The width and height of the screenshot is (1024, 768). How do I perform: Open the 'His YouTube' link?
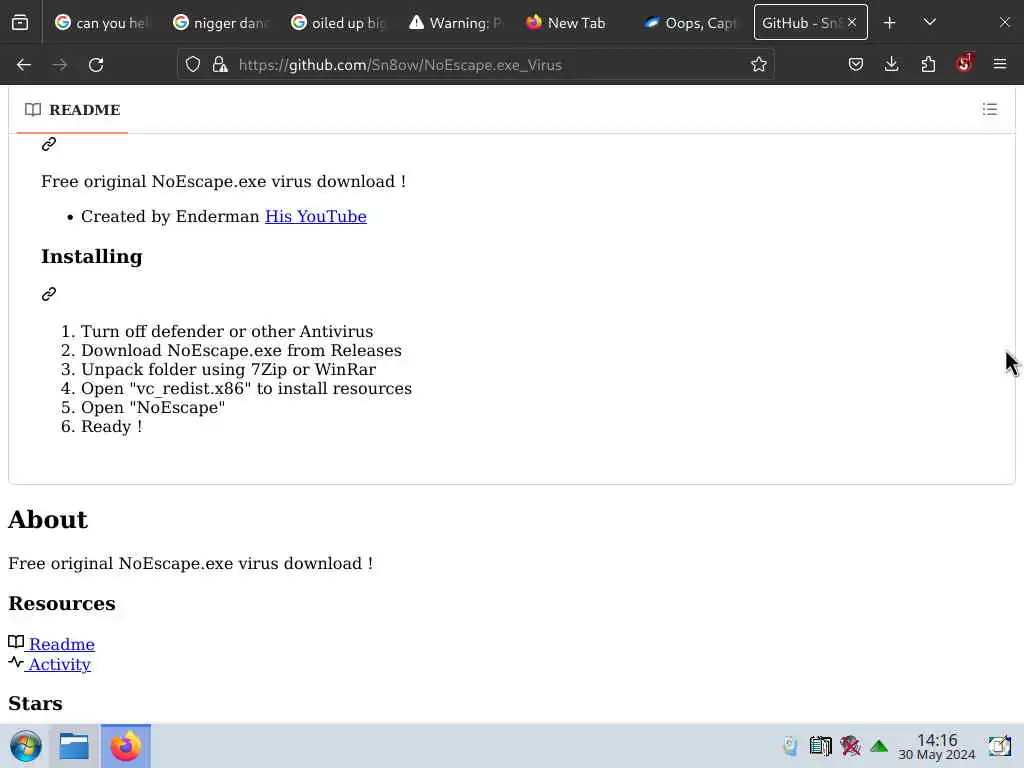(x=315, y=216)
